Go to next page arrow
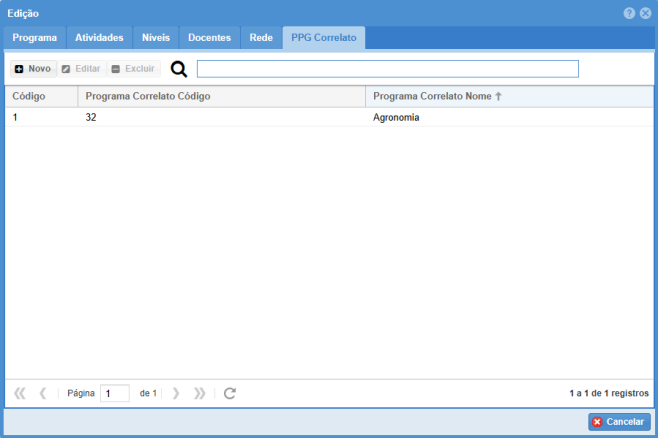This screenshot has height=438, width=658. click(x=176, y=393)
